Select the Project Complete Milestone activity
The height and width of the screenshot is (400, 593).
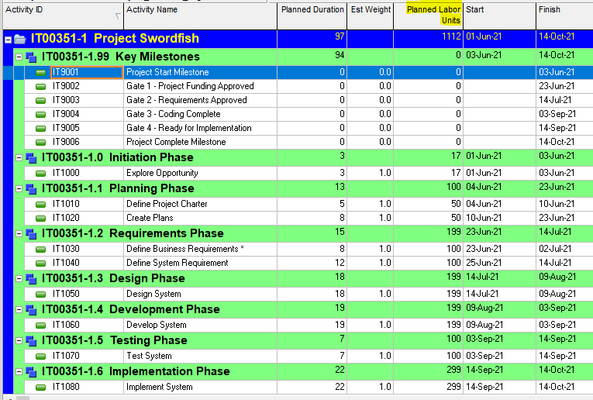point(176,142)
